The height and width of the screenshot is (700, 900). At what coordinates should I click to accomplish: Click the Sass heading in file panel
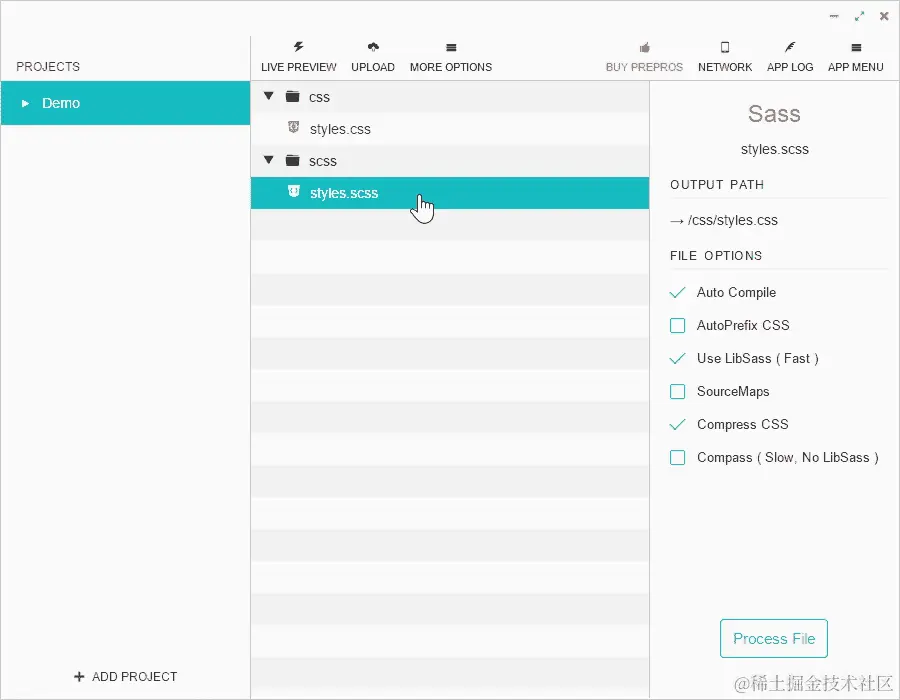[x=774, y=114]
